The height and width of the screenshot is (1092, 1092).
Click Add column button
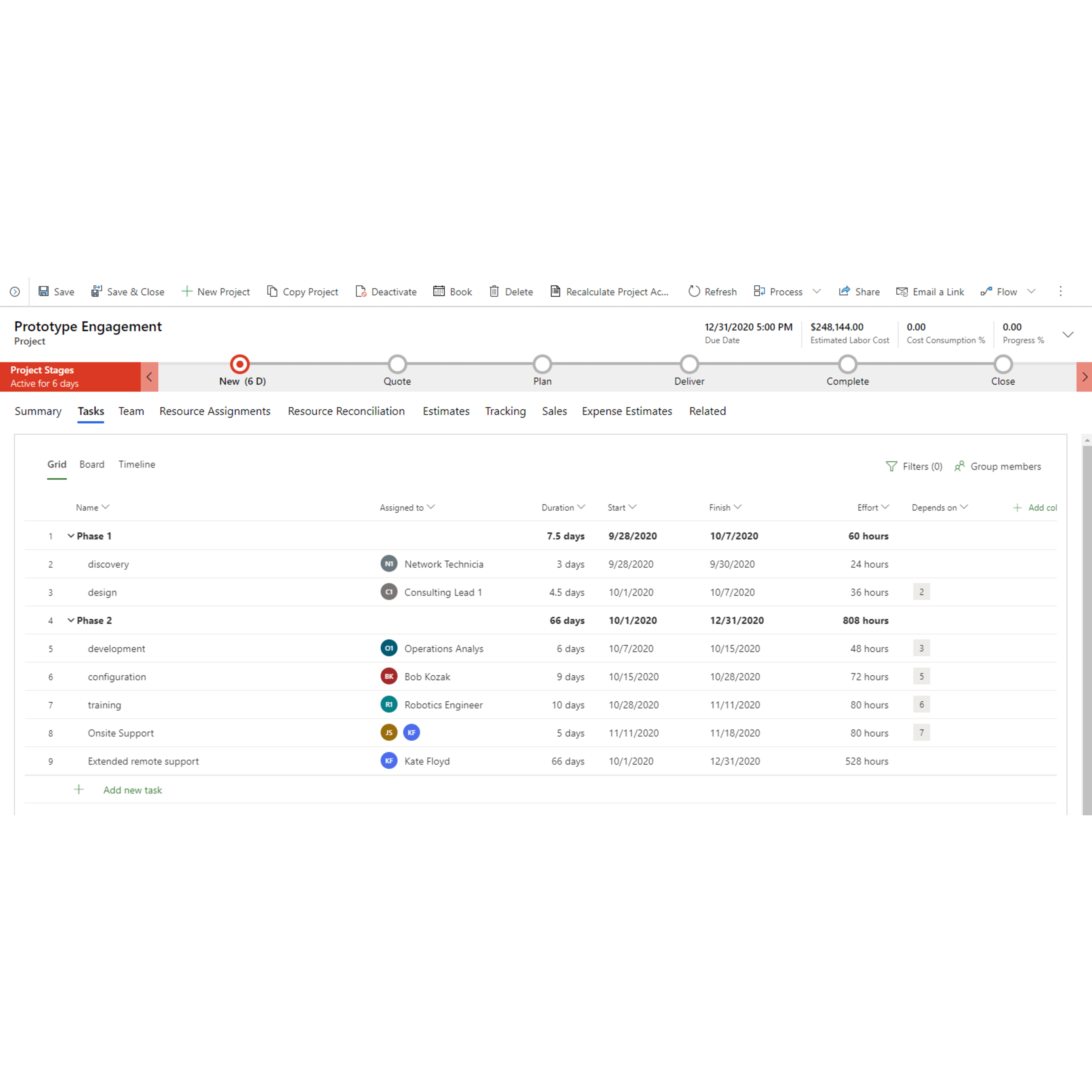pyautogui.click(x=1035, y=508)
